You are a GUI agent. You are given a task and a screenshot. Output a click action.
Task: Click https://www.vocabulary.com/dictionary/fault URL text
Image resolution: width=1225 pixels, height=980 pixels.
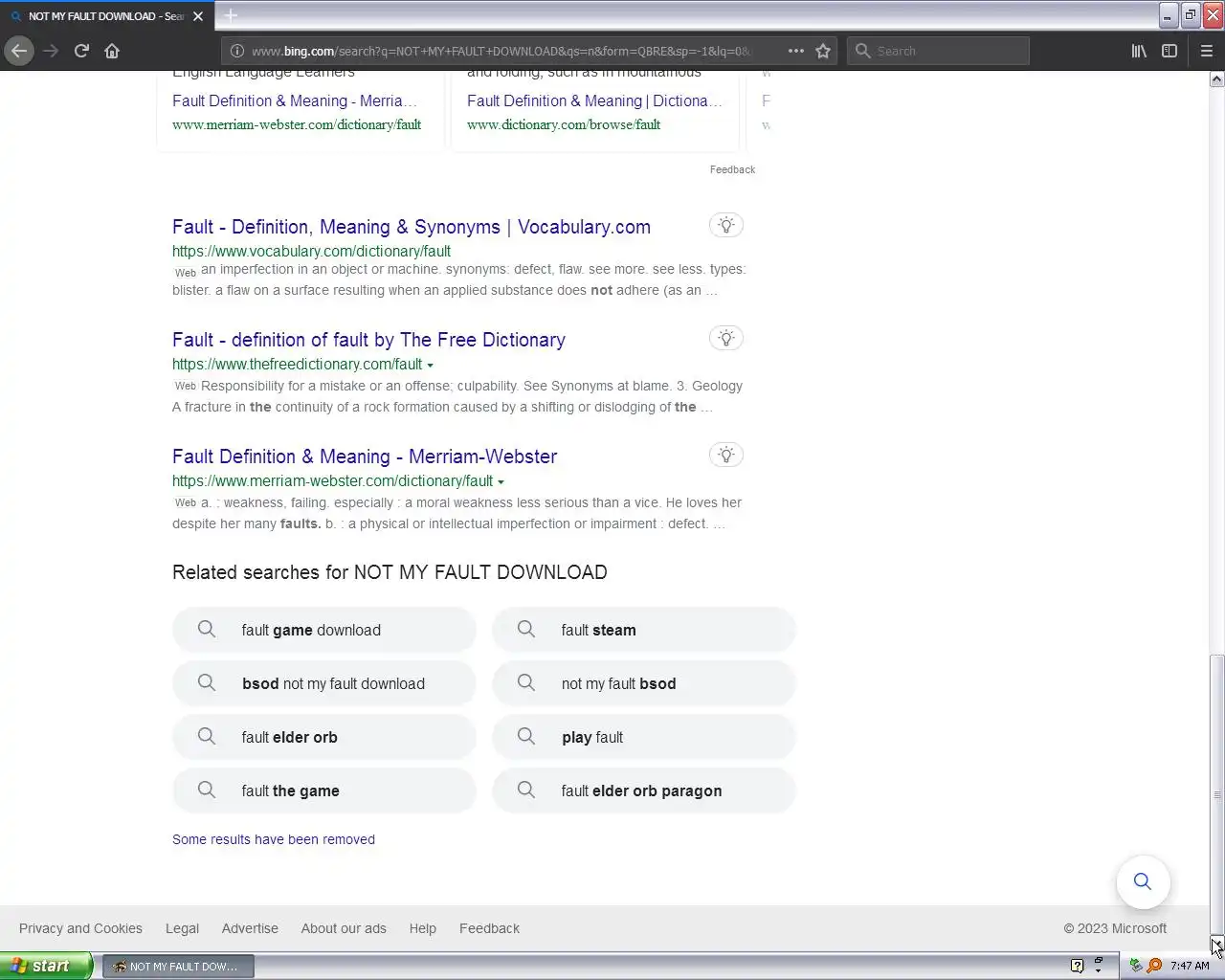[311, 251]
